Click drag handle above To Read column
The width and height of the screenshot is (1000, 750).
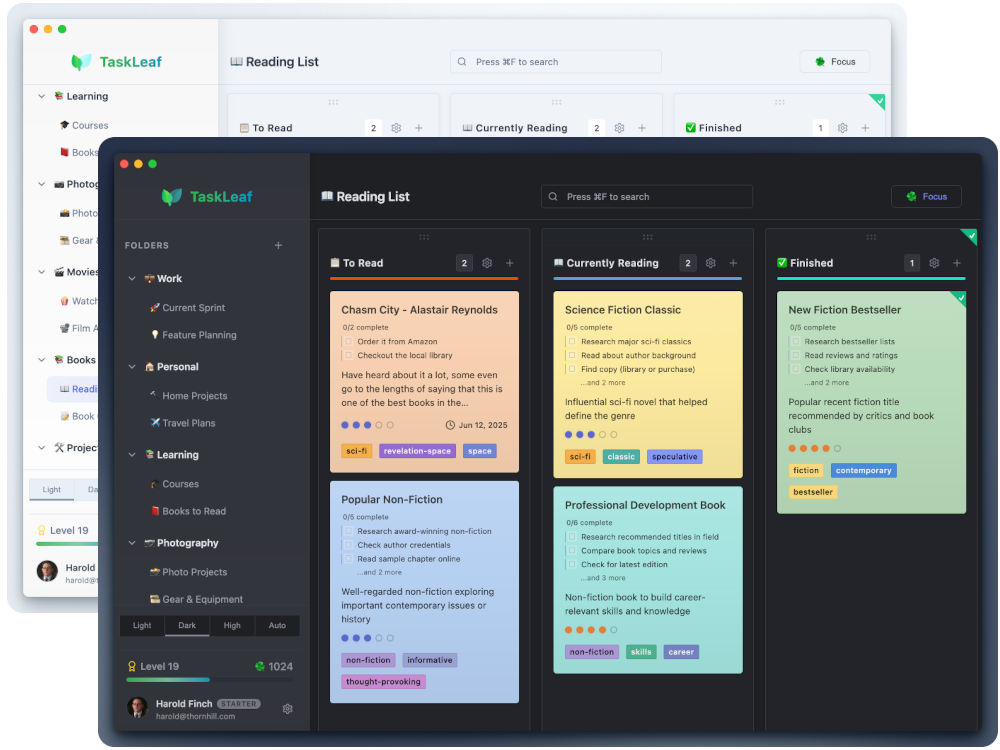424,237
